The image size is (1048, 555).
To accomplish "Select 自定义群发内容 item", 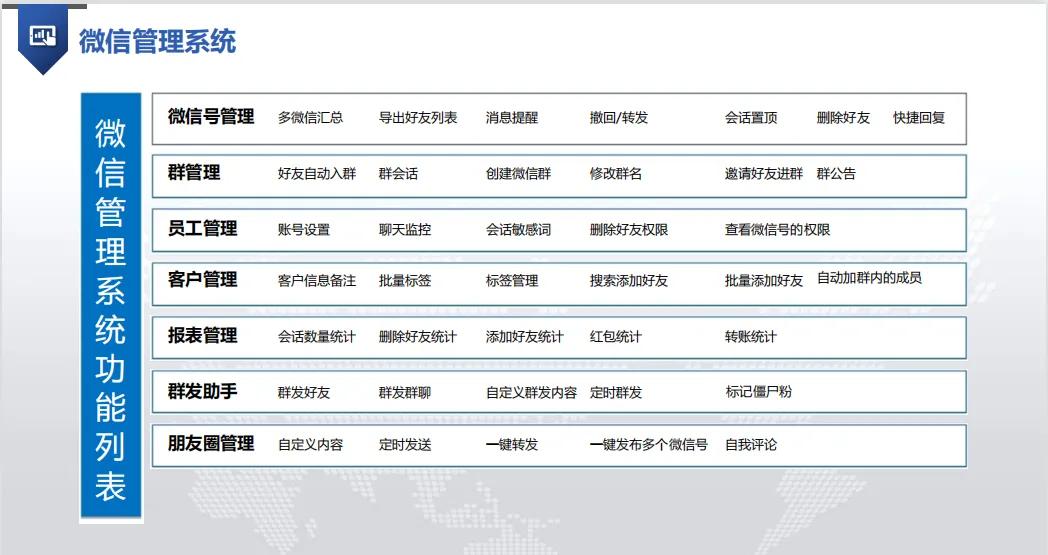I will tap(531, 393).
